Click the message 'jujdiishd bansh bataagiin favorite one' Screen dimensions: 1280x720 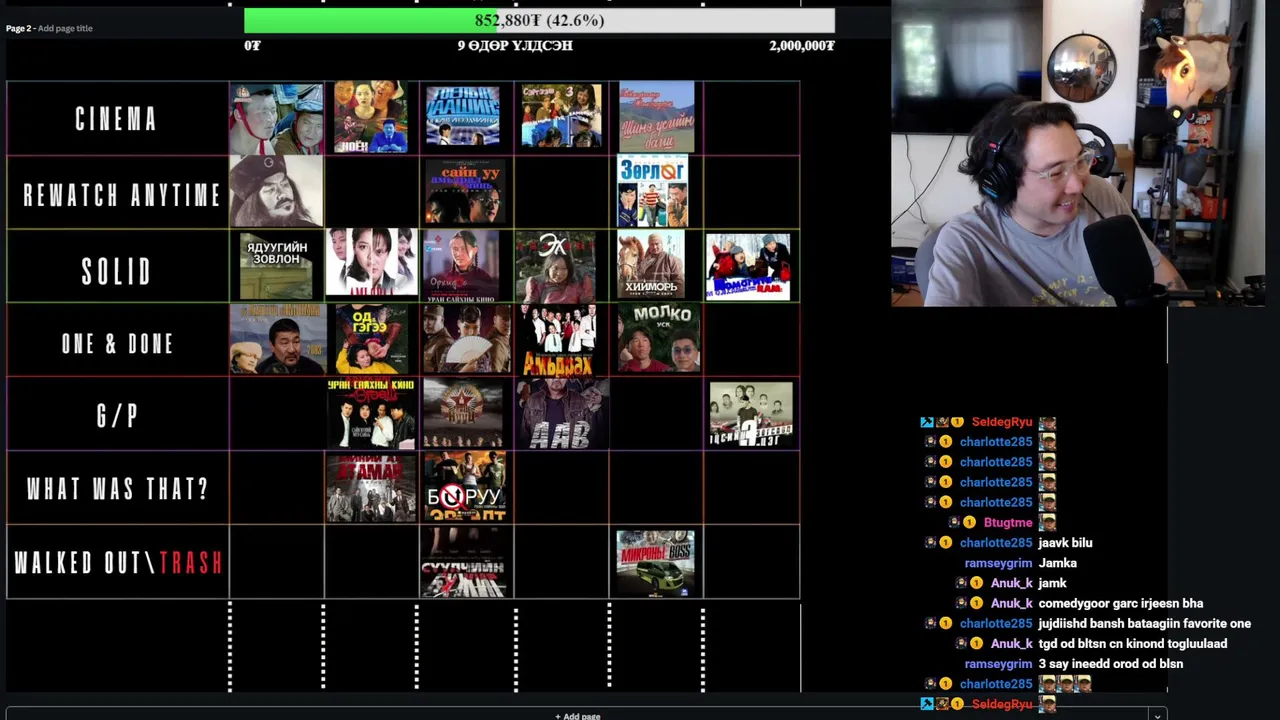[x=1144, y=624]
